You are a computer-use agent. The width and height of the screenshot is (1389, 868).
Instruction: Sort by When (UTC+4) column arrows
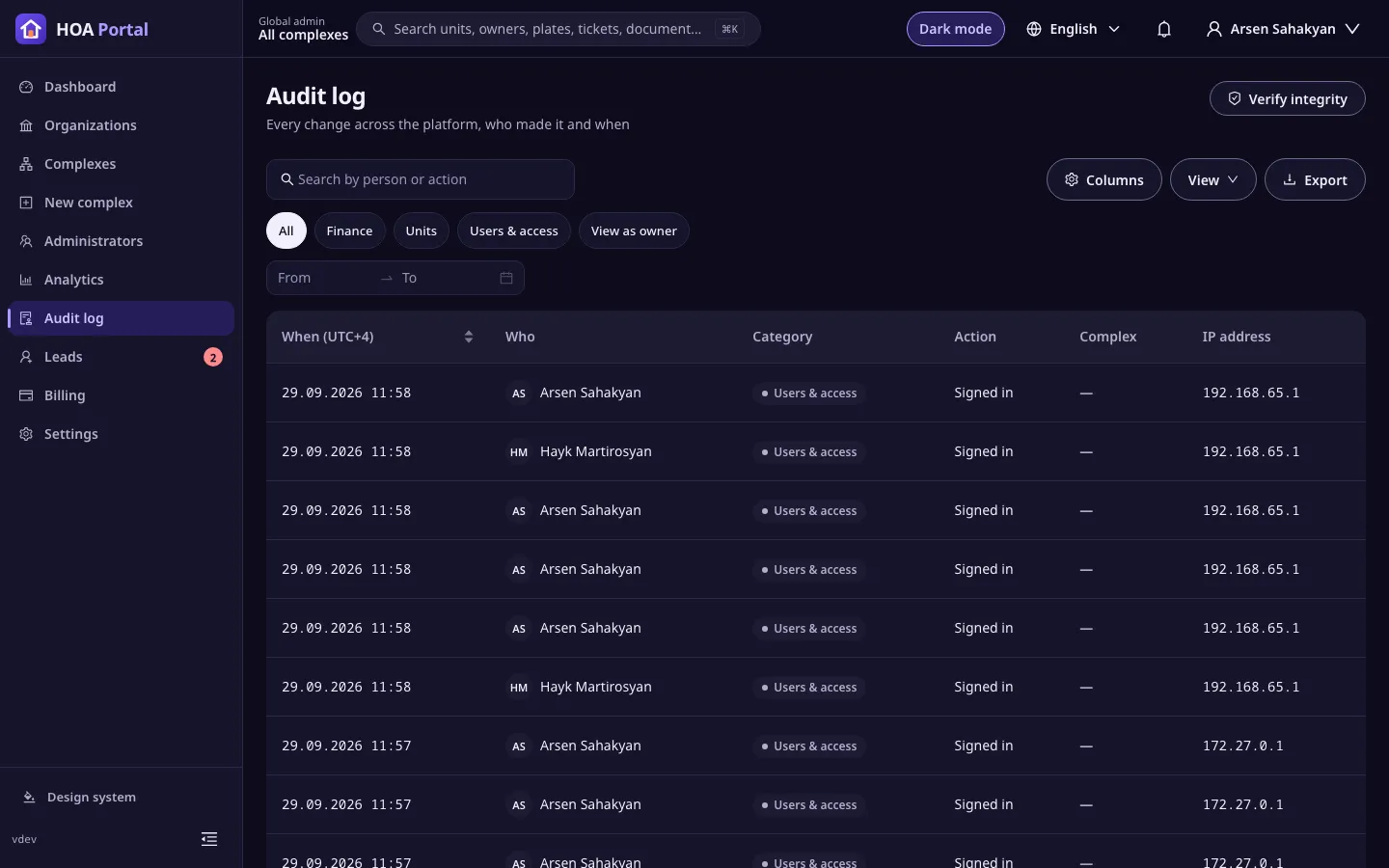[469, 337]
